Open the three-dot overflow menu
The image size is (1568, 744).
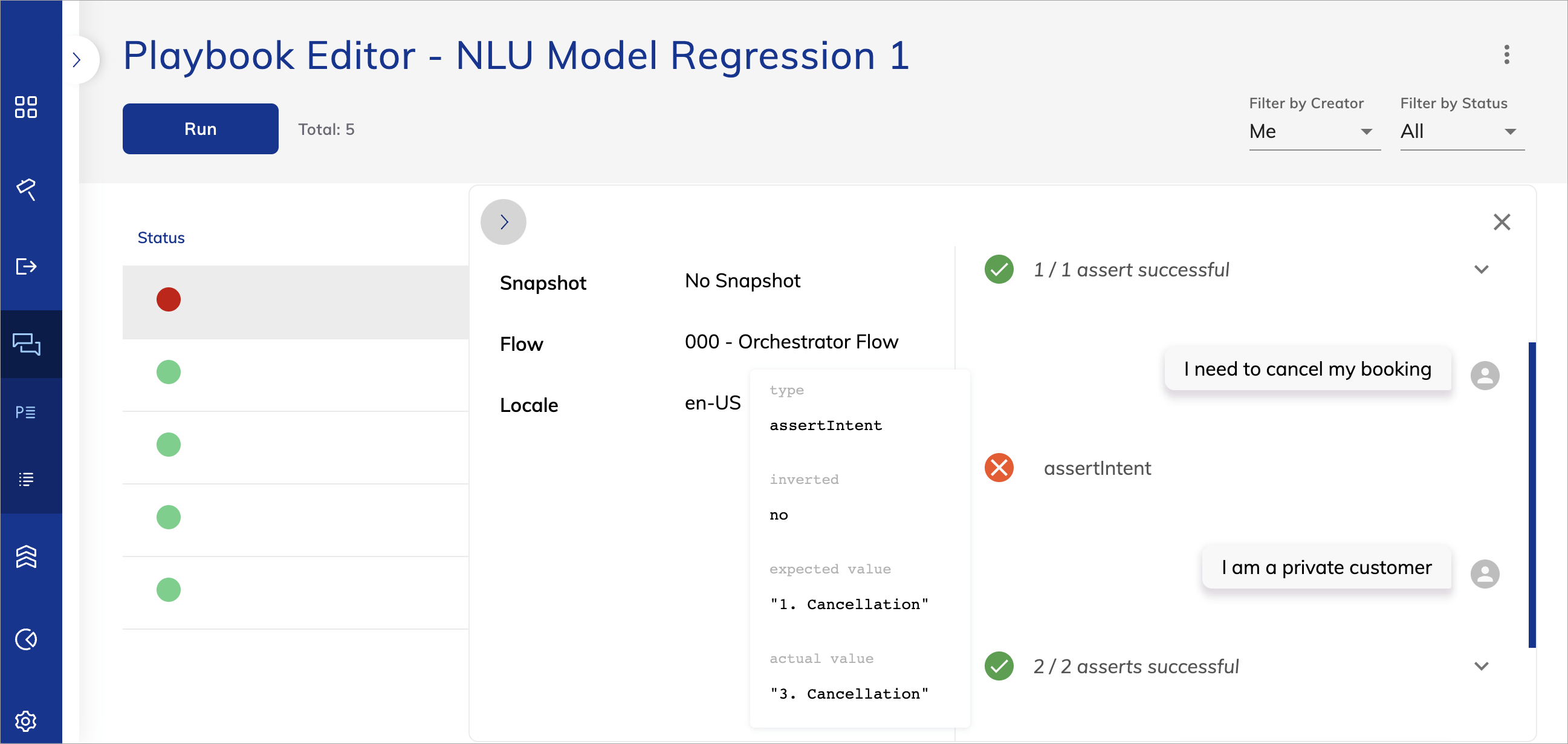pos(1506,56)
